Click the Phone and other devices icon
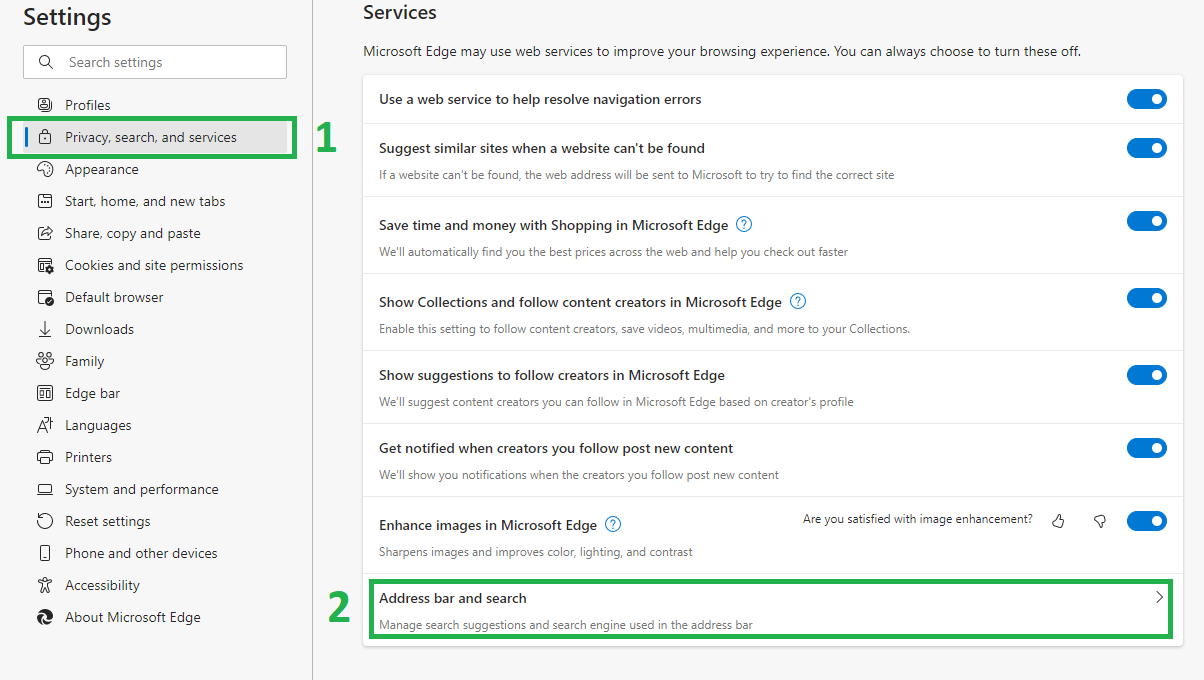 [x=45, y=553]
